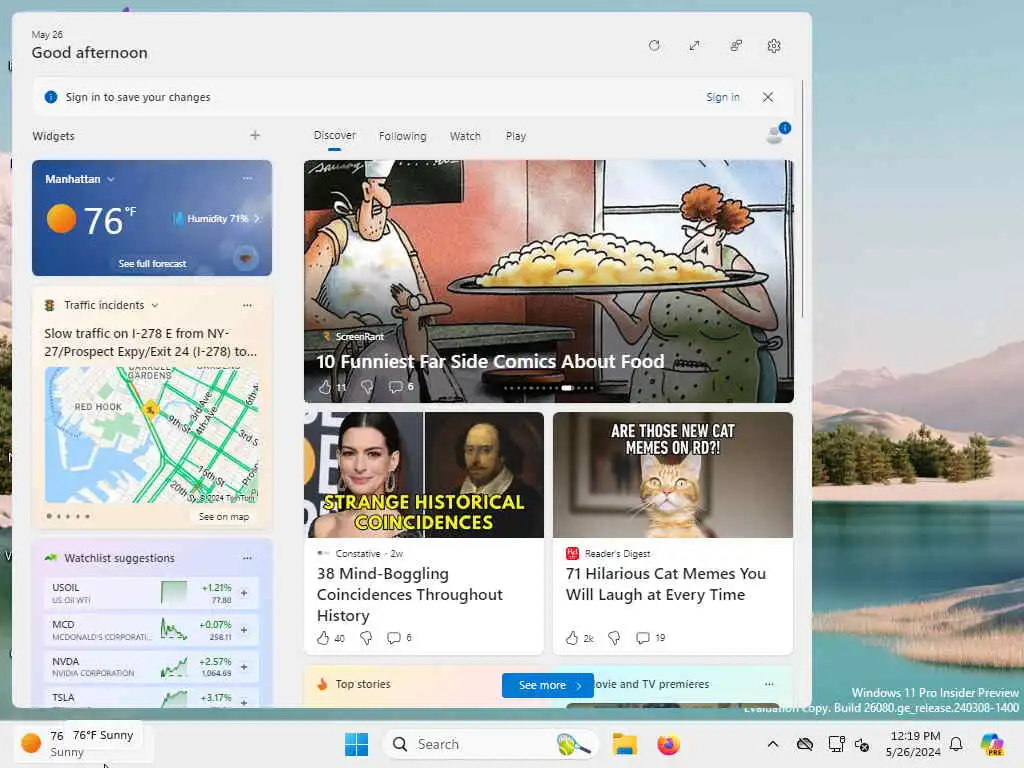Click See on map link
1024x768 pixels.
point(223,517)
